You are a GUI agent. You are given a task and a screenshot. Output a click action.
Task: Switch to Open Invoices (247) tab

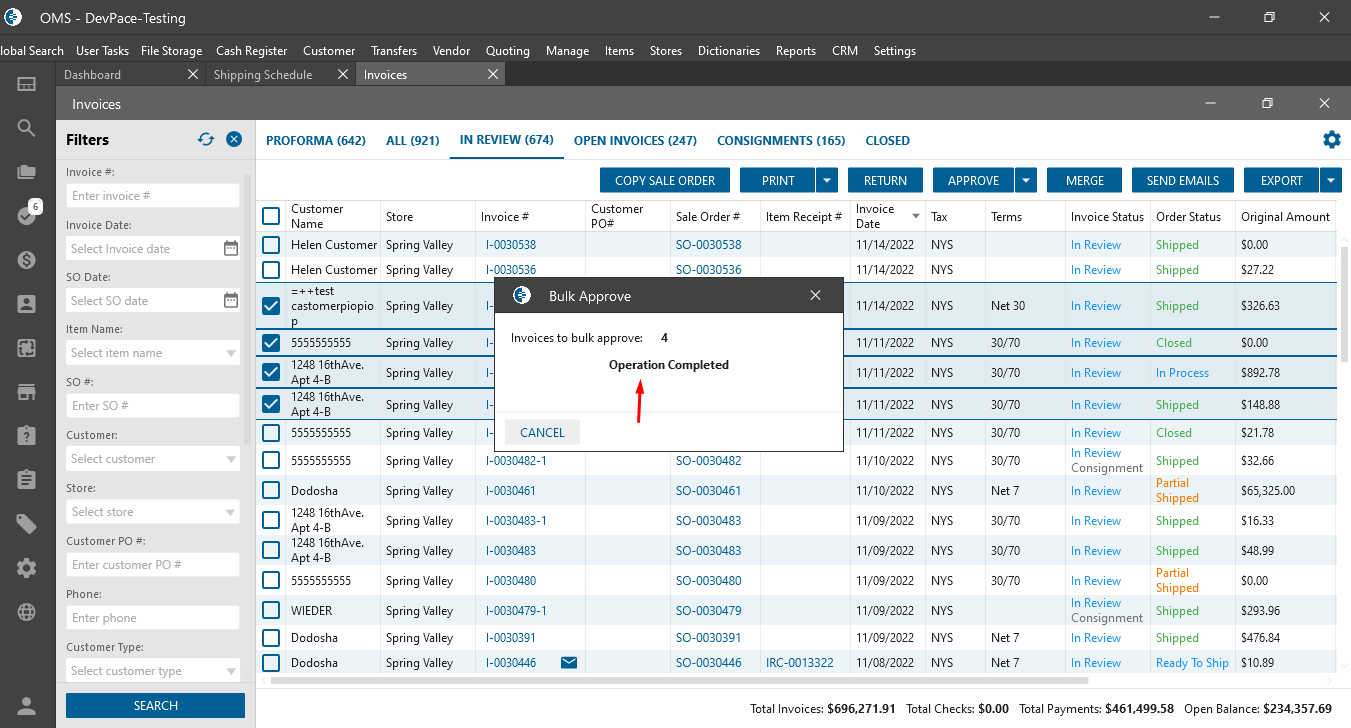tap(635, 141)
